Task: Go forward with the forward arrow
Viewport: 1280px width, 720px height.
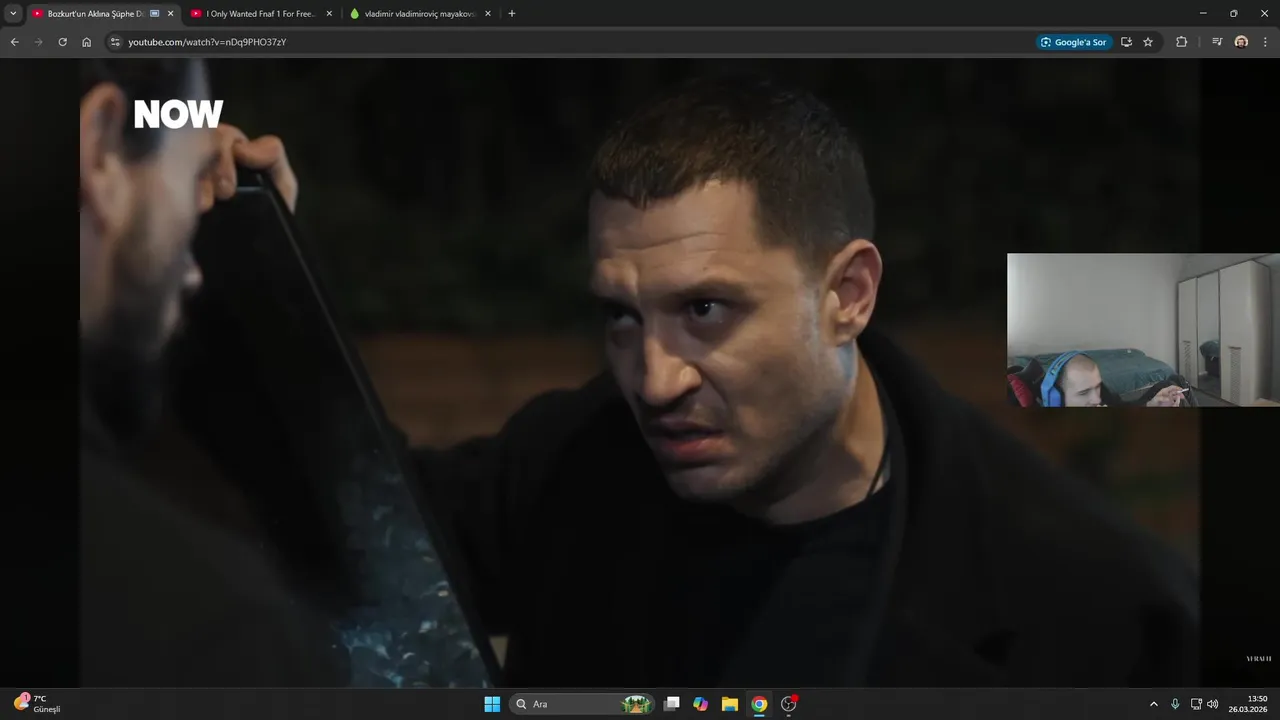Action: click(x=39, y=42)
